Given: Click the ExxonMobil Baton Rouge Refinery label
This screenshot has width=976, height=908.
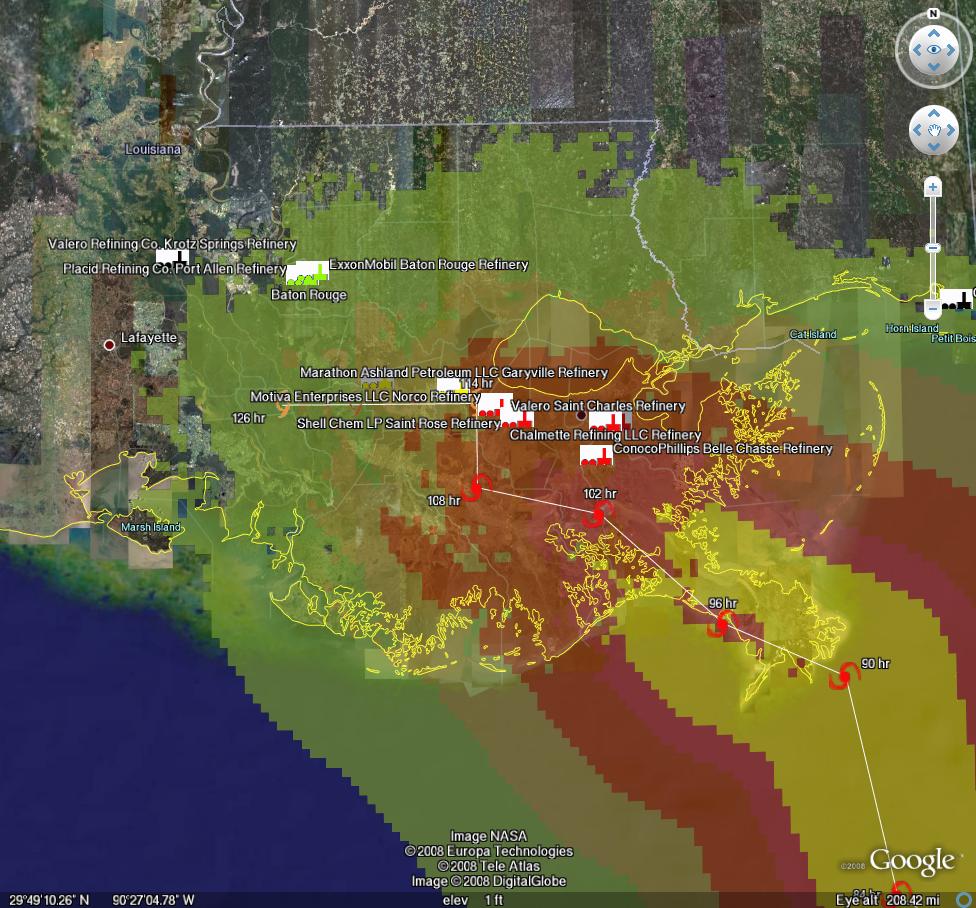Looking at the screenshot, I should [428, 264].
